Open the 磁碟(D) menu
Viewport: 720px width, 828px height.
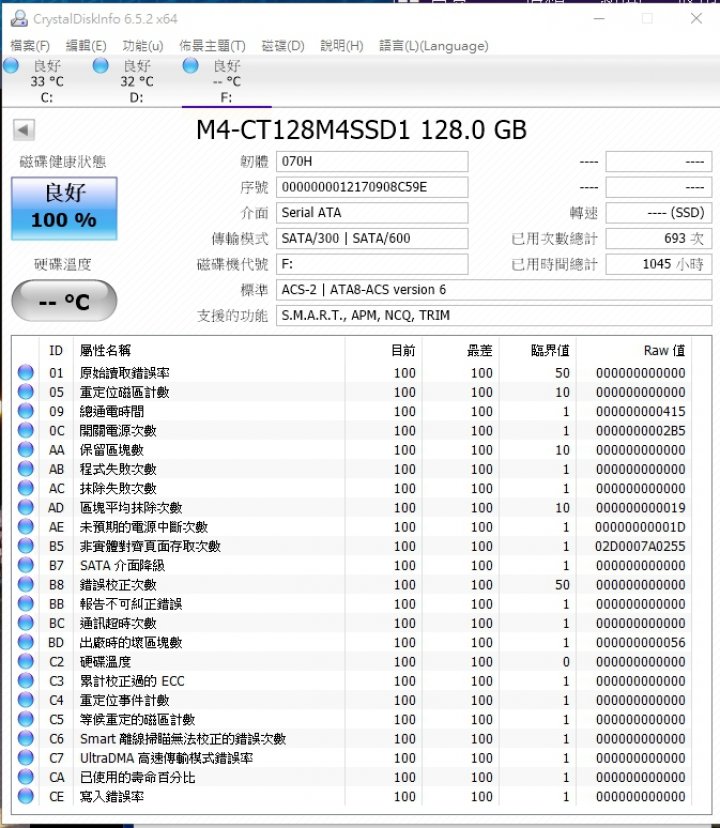click(283, 46)
